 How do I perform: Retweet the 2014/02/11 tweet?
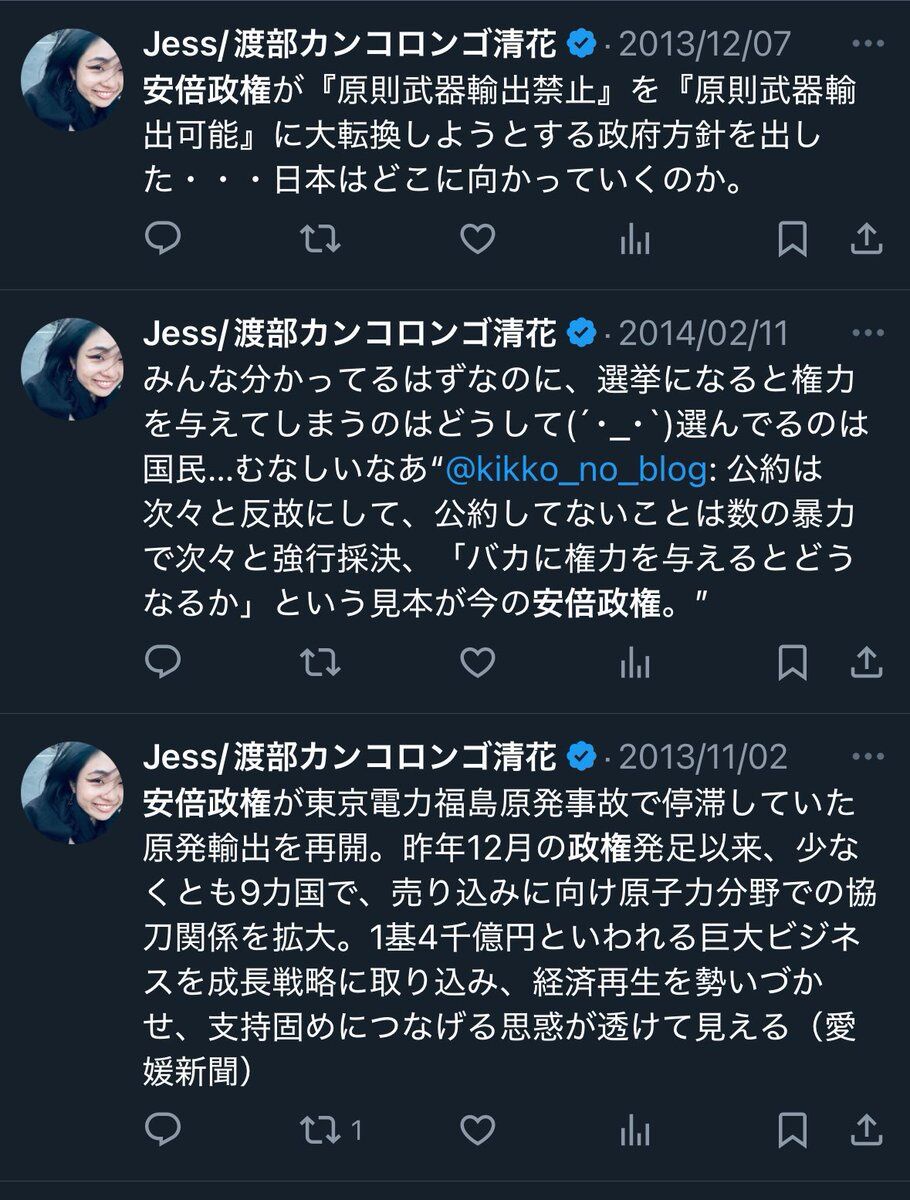[x=320, y=662]
